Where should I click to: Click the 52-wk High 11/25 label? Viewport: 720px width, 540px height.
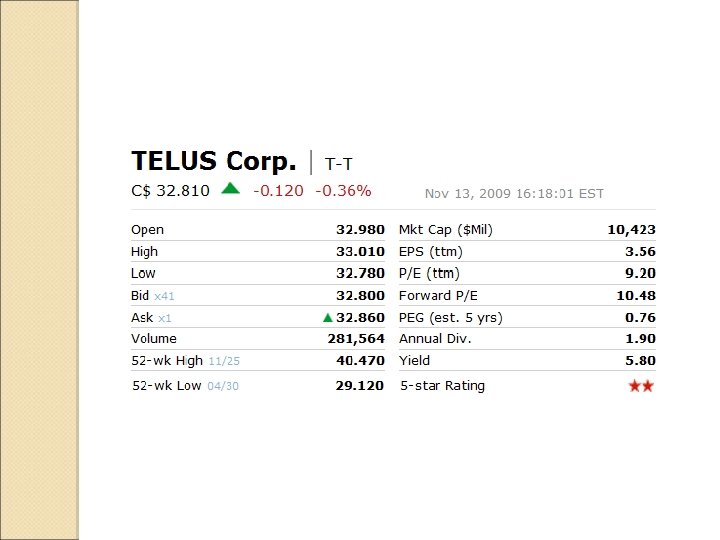click(185, 361)
